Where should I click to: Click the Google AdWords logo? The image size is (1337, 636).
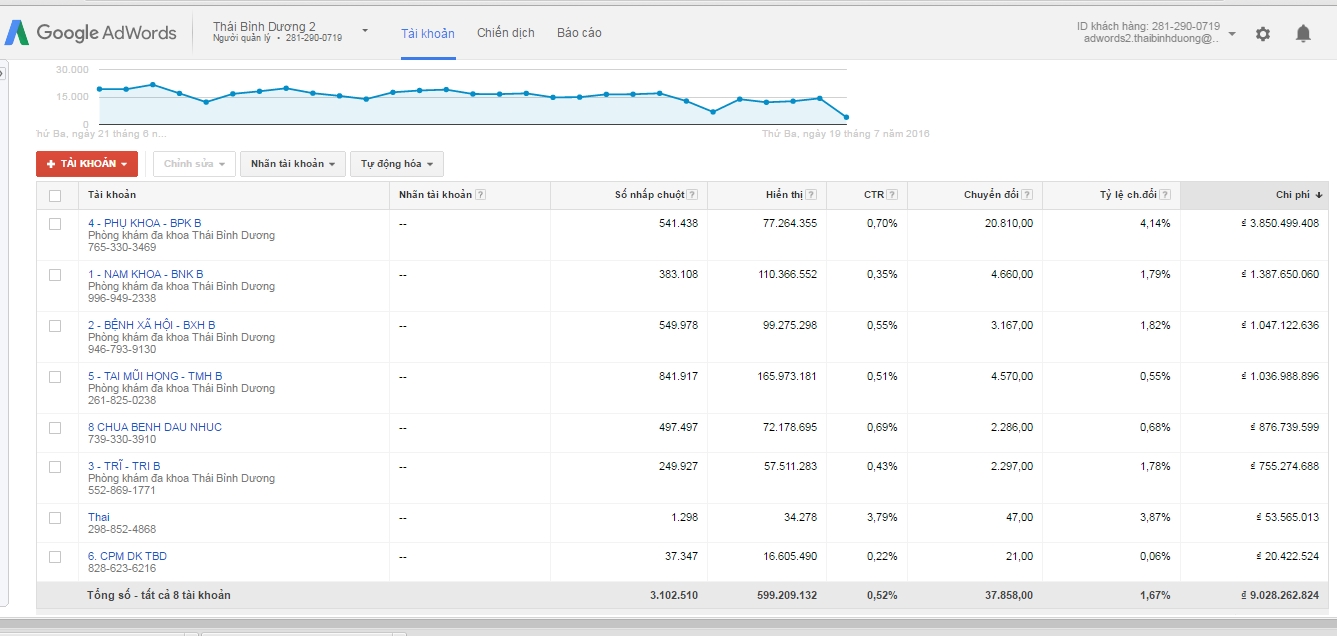(x=90, y=32)
